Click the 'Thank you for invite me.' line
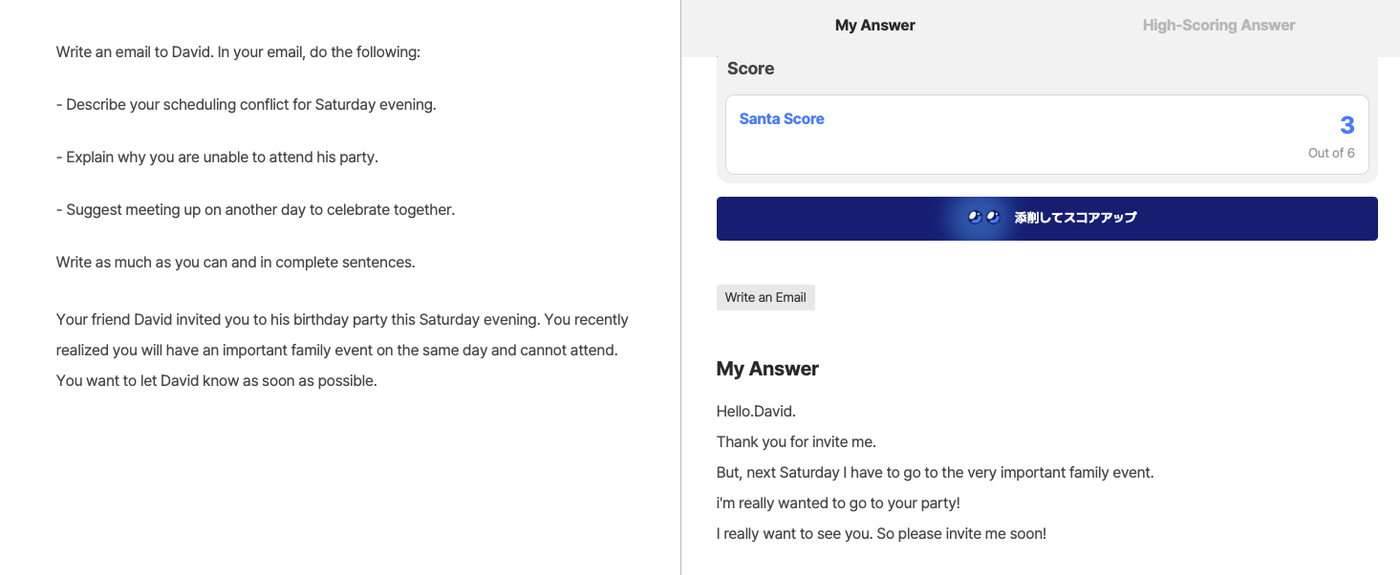The width and height of the screenshot is (1400, 575). [796, 442]
